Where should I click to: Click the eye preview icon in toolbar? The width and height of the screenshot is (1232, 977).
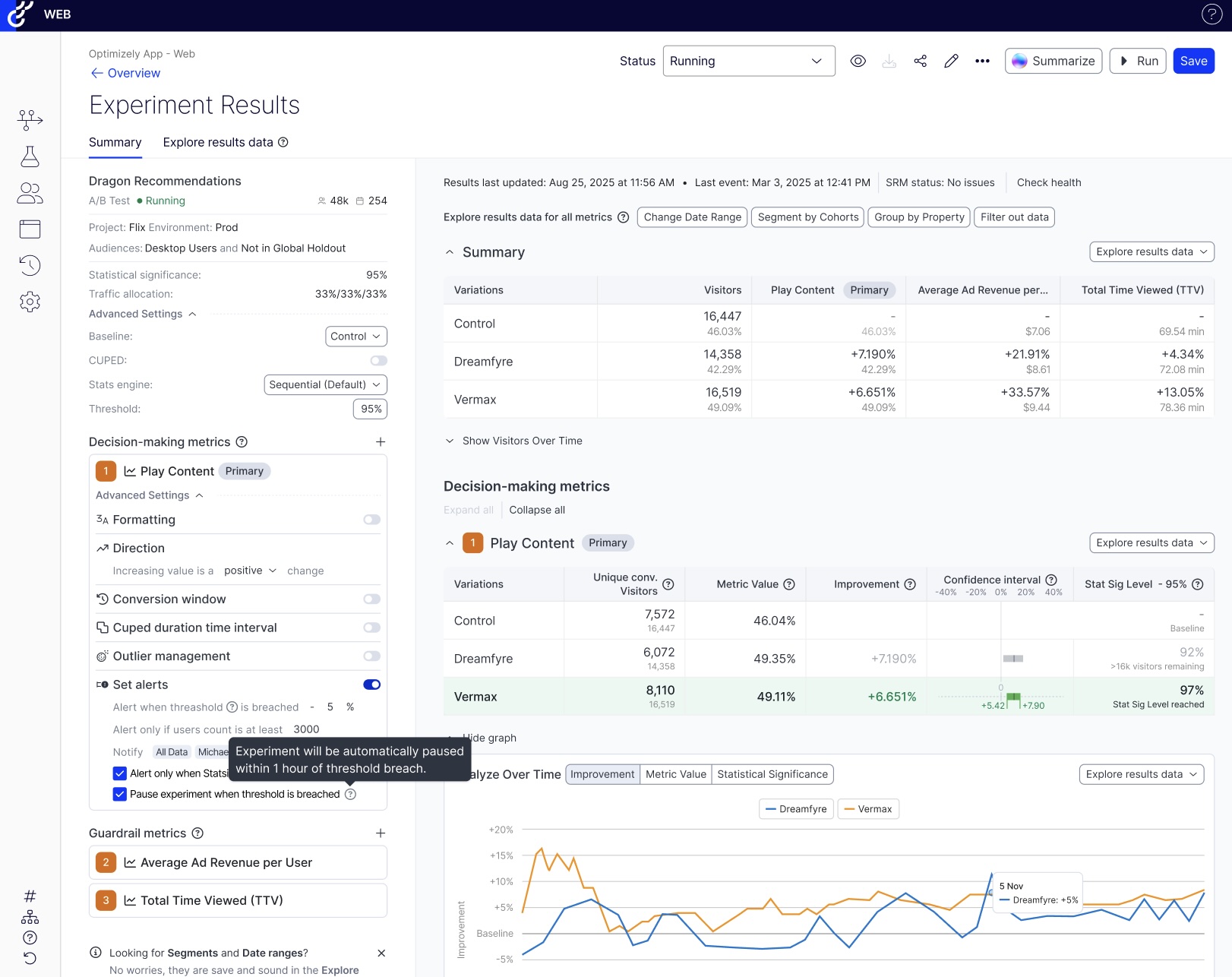858,61
